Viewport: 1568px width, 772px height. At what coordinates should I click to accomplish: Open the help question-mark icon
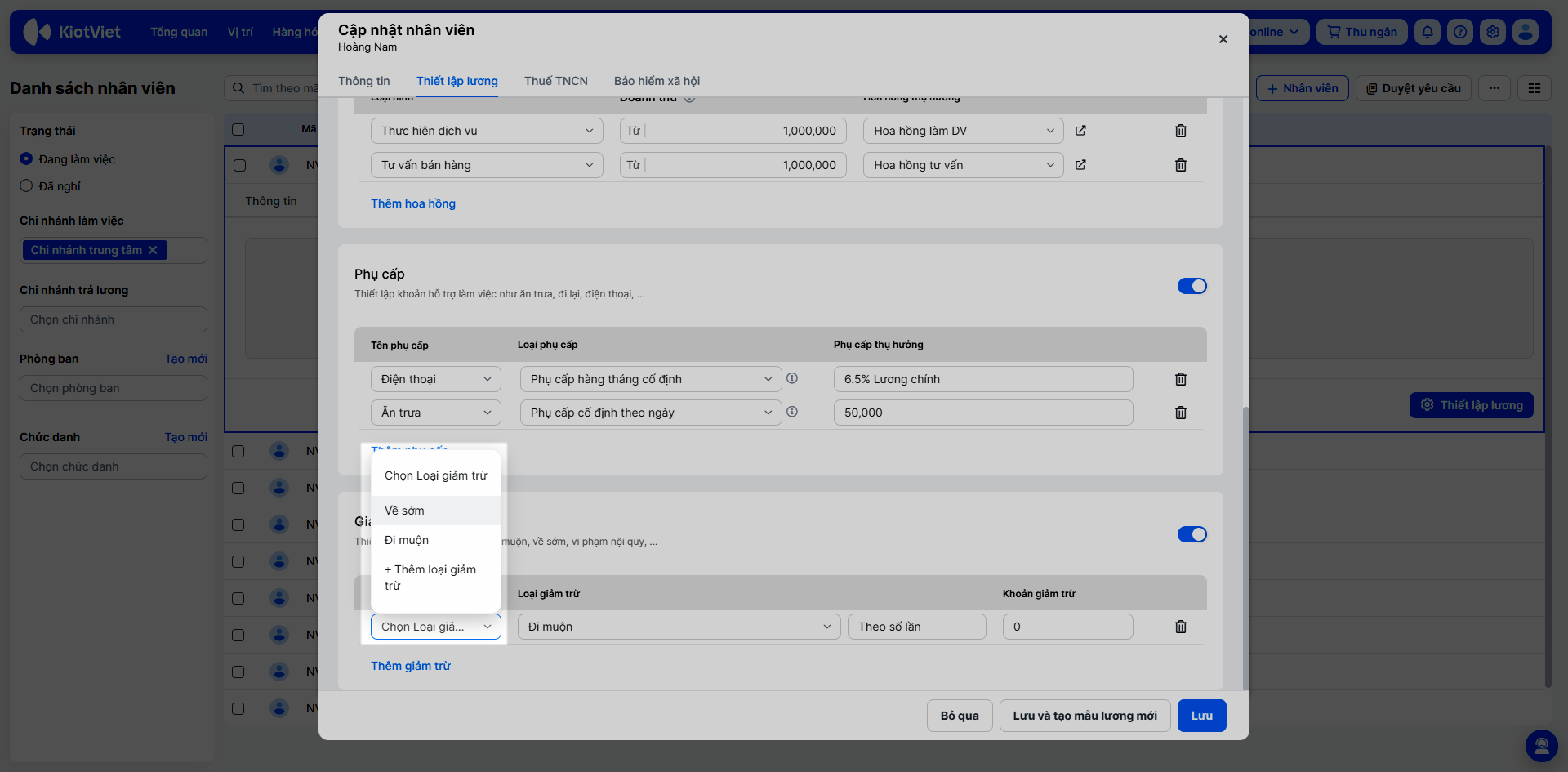coord(1460,32)
